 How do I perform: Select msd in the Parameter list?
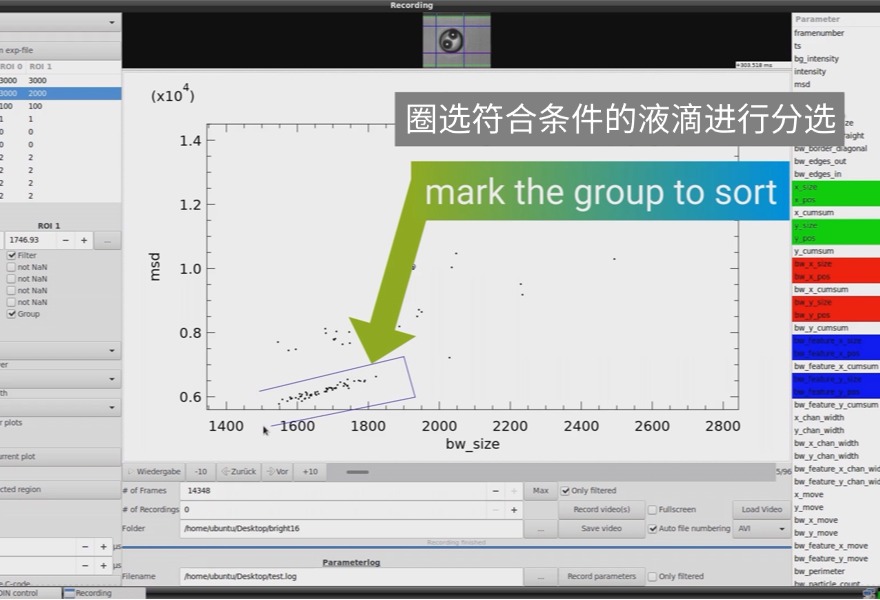(802, 85)
